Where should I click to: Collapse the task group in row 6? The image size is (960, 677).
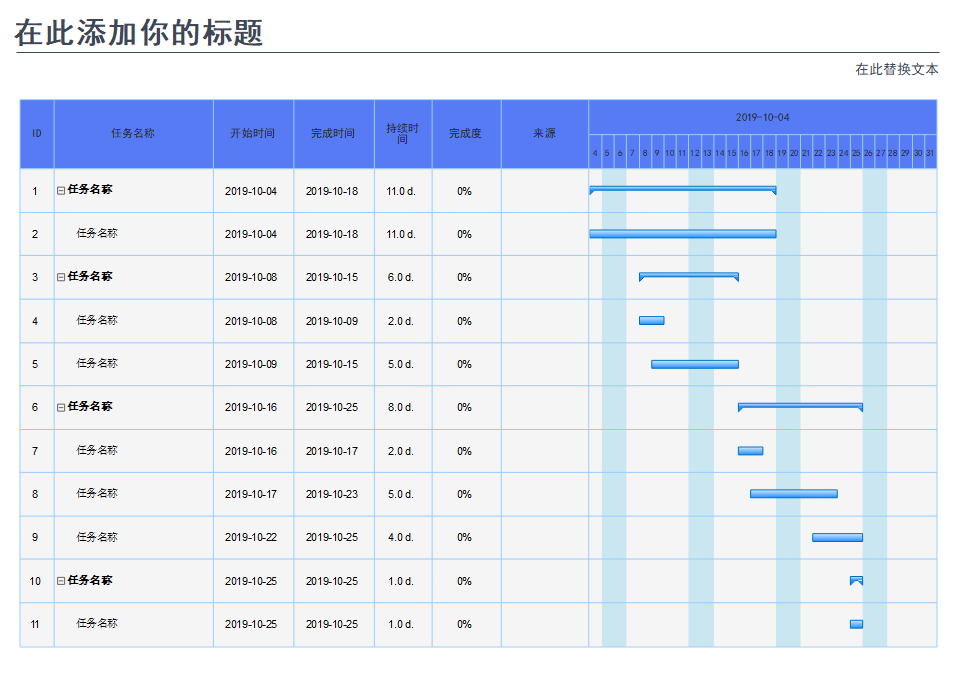61,407
